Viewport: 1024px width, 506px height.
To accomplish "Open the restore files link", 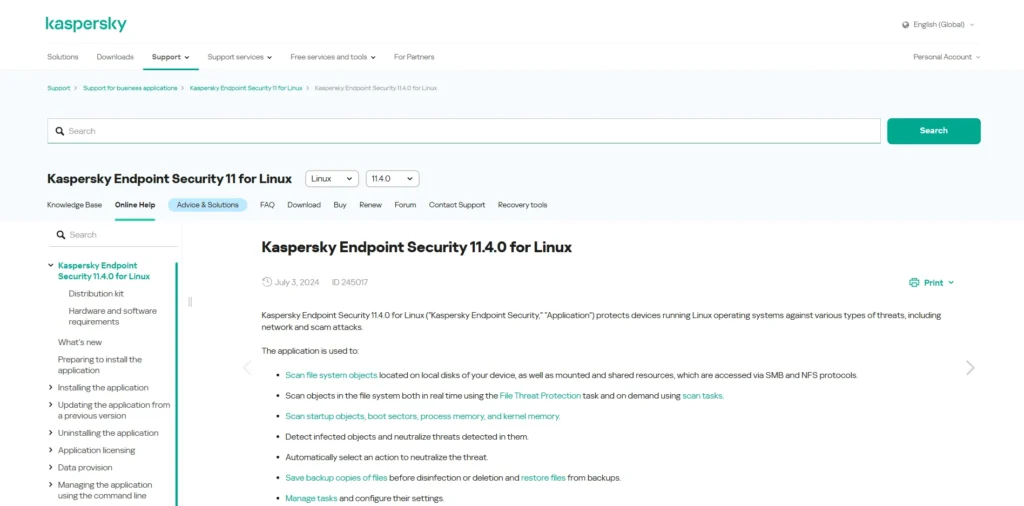I will tap(543, 478).
